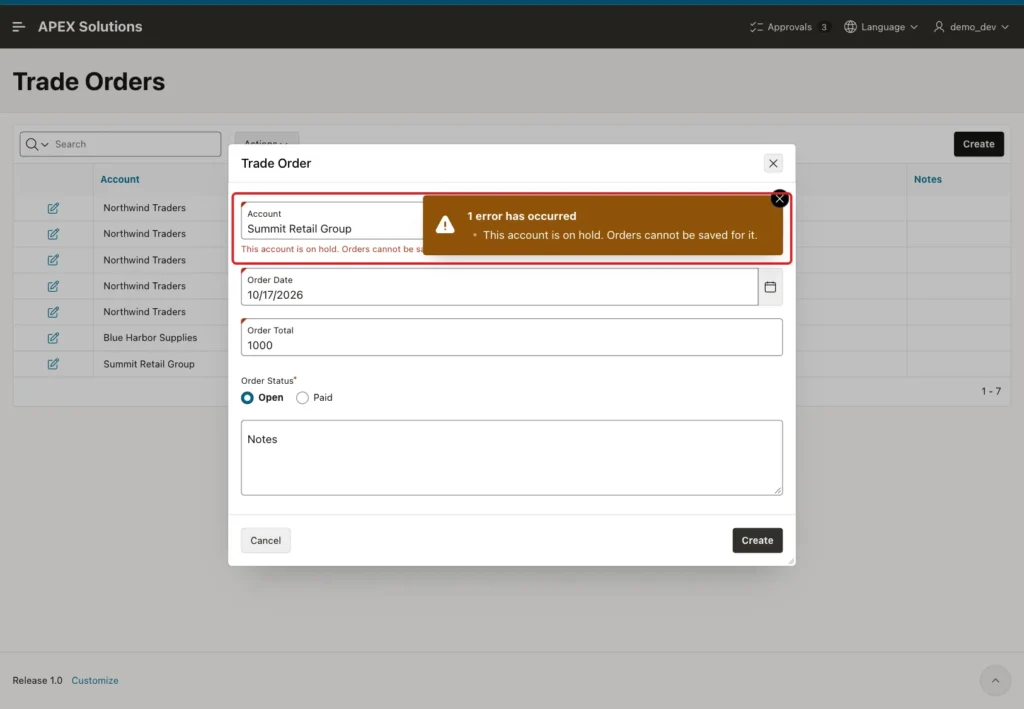Dismiss the error notification
The width and height of the screenshot is (1024, 709).
(x=779, y=199)
